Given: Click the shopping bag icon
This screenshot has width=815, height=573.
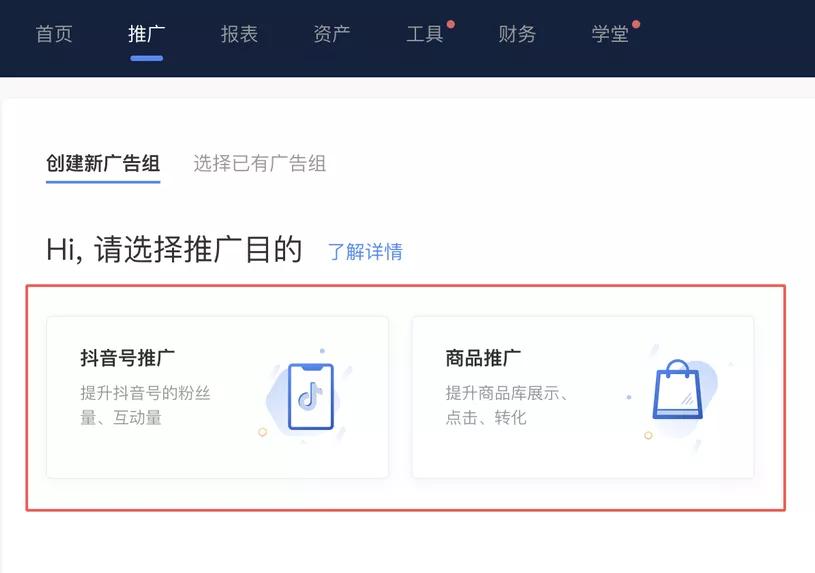Looking at the screenshot, I should coord(677,389).
